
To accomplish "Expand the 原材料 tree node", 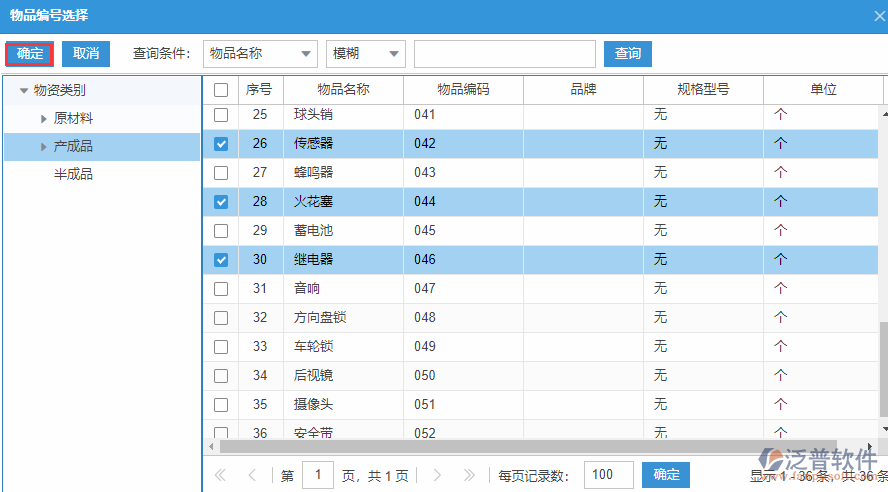I will pyautogui.click(x=44, y=119).
